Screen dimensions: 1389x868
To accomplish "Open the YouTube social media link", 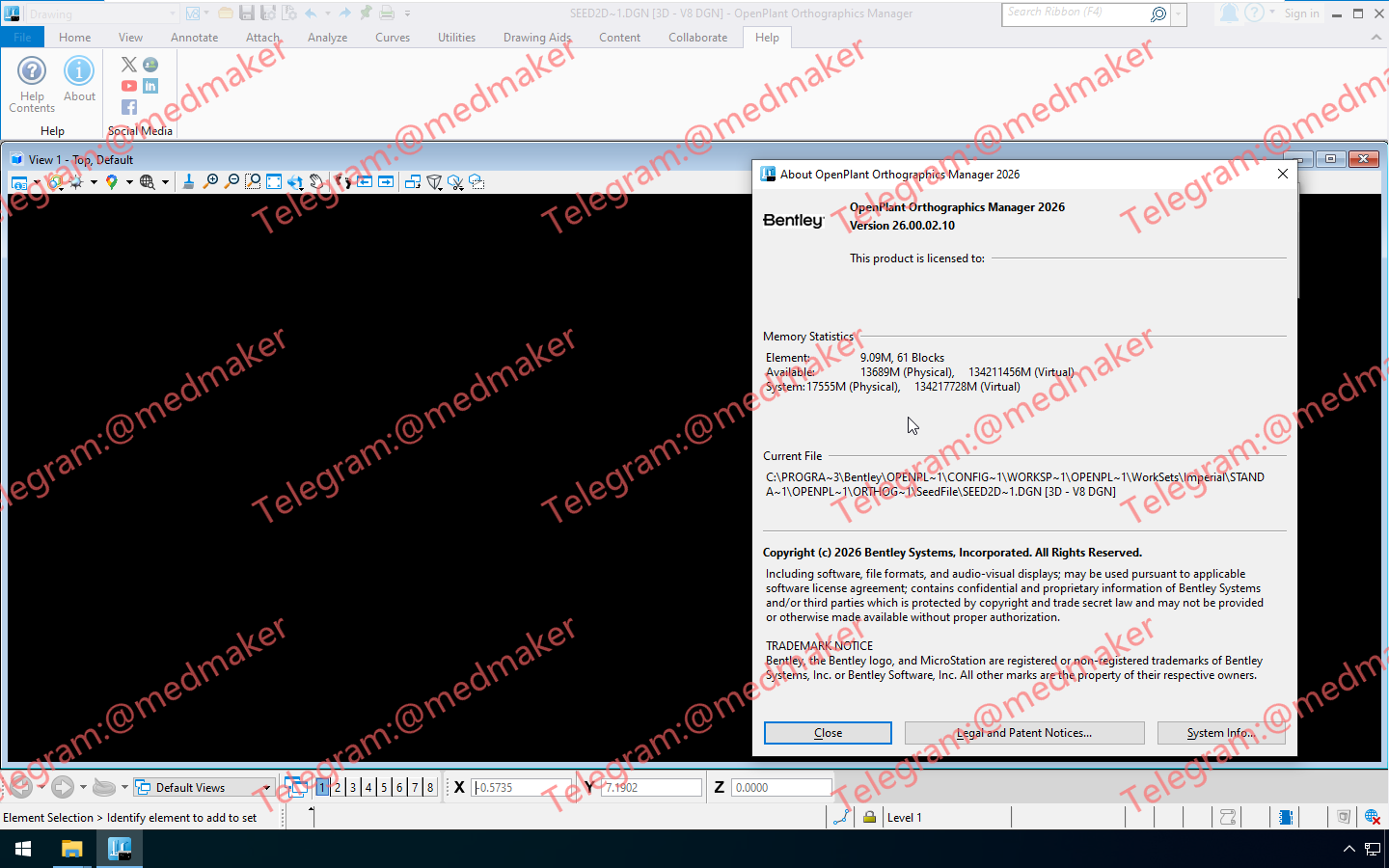I will coord(129,86).
